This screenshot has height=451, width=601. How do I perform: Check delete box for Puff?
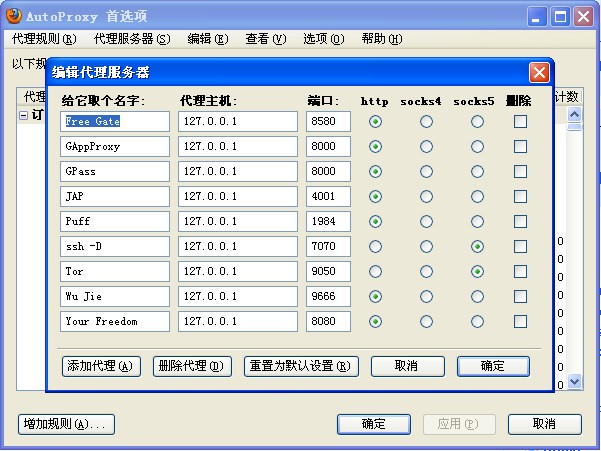[520, 221]
